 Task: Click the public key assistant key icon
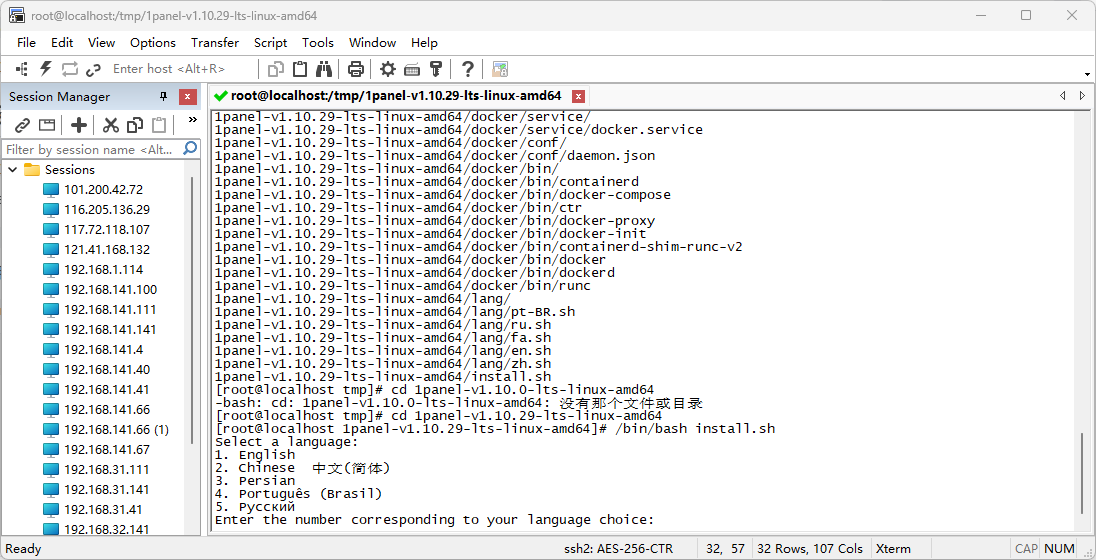tap(436, 69)
